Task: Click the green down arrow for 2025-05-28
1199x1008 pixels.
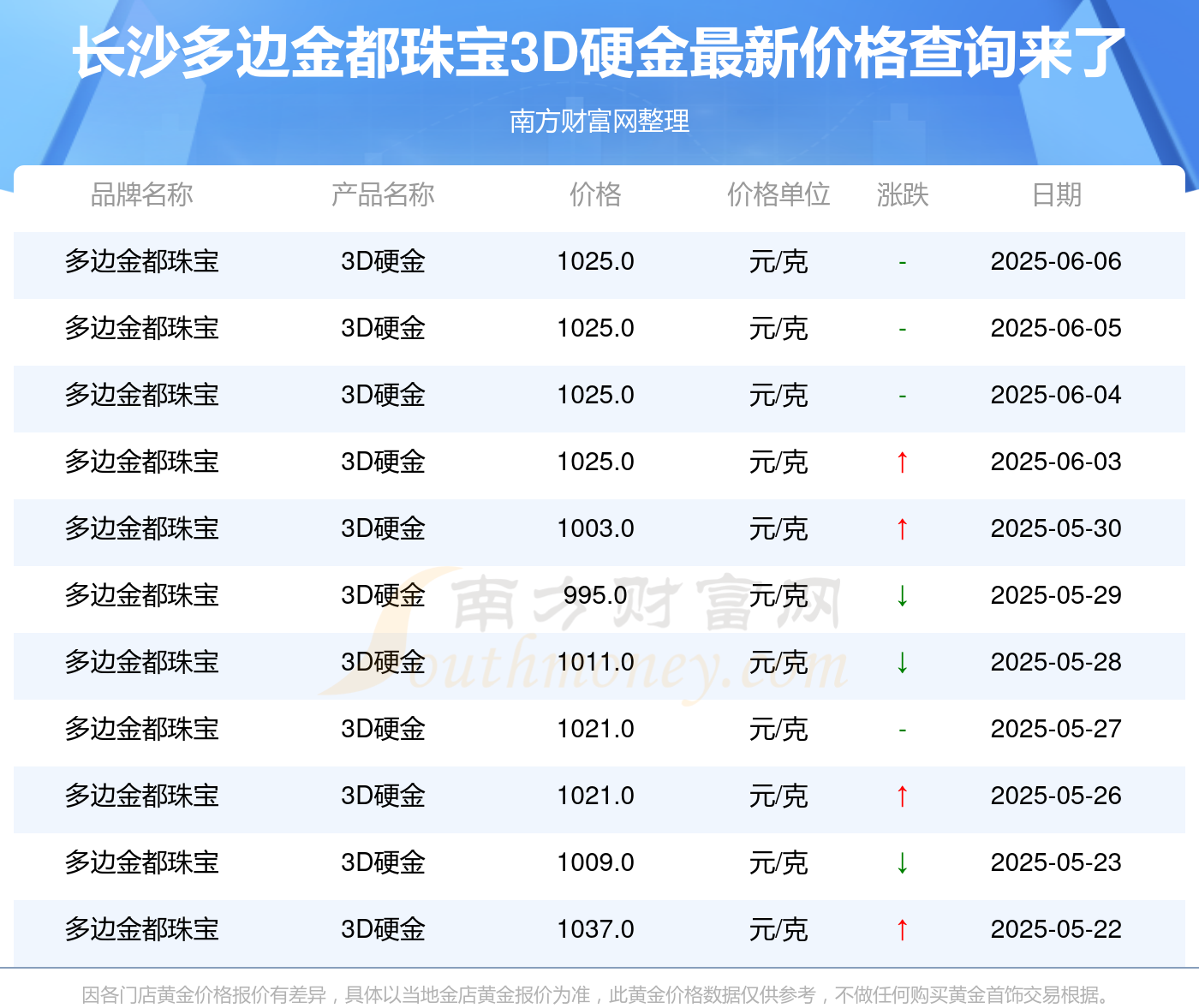Action: (x=902, y=663)
